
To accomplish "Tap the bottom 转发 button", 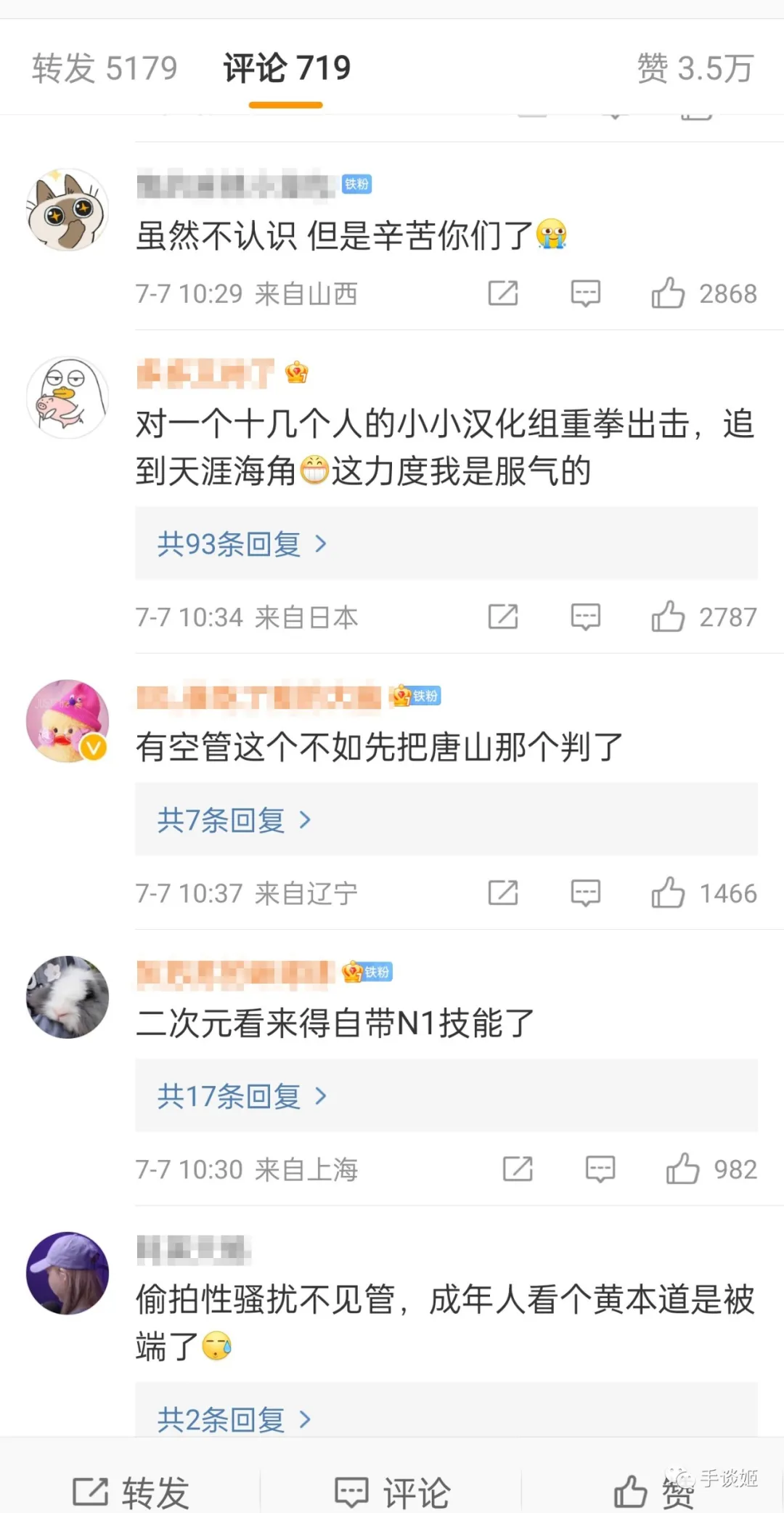I will [x=131, y=1492].
